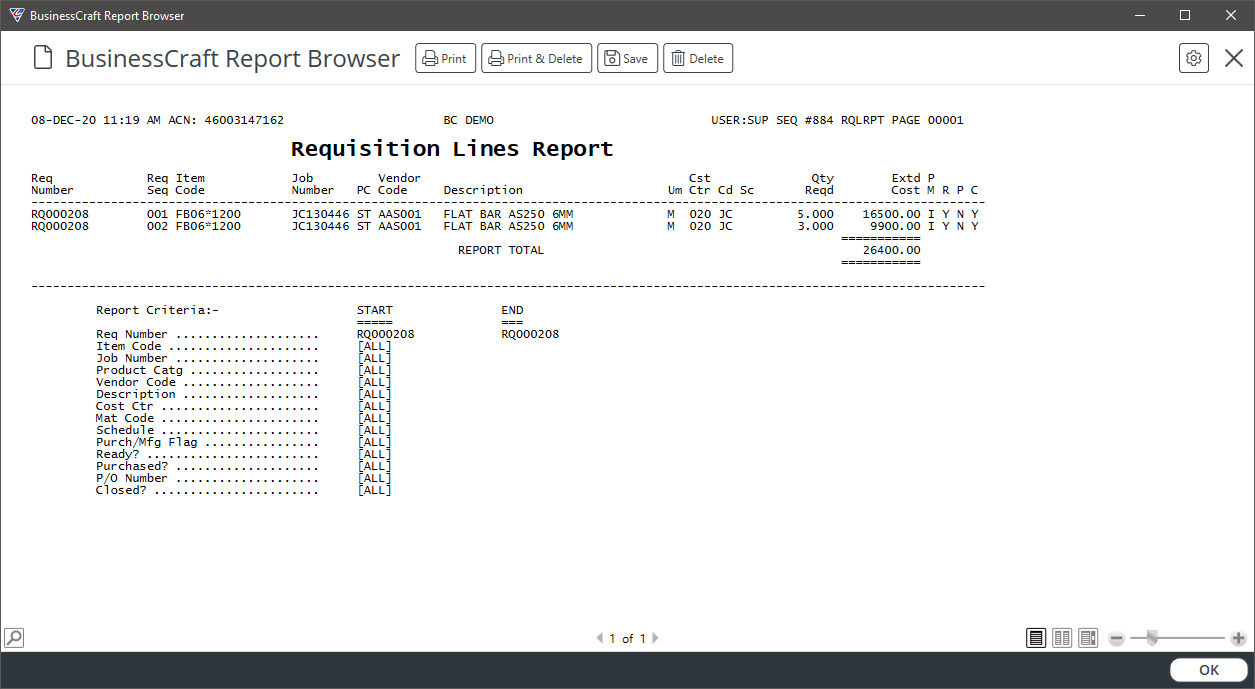Click the document page icon beside the heading

(x=42, y=58)
